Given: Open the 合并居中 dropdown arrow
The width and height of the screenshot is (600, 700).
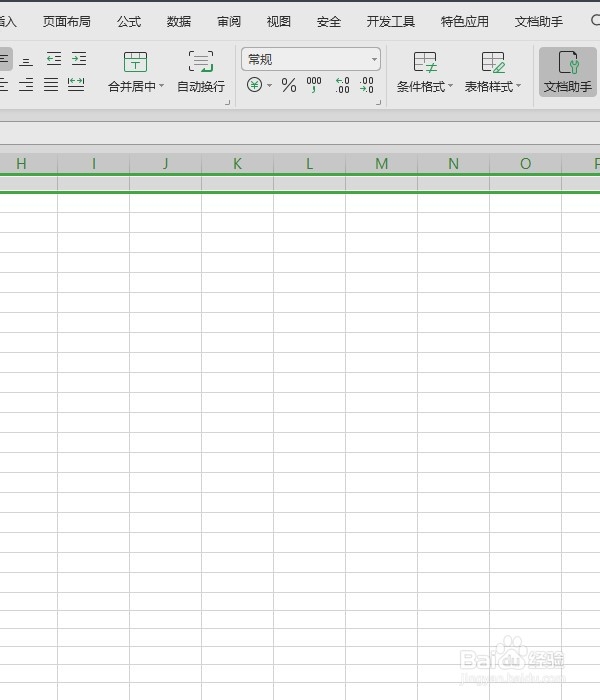Looking at the screenshot, I should 162,86.
